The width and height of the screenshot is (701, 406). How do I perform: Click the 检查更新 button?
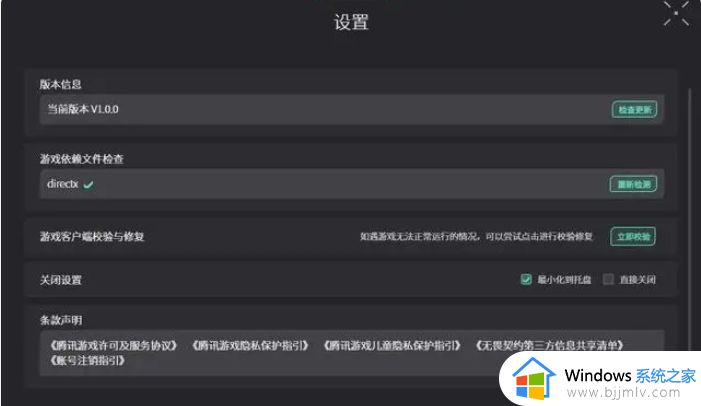point(634,110)
